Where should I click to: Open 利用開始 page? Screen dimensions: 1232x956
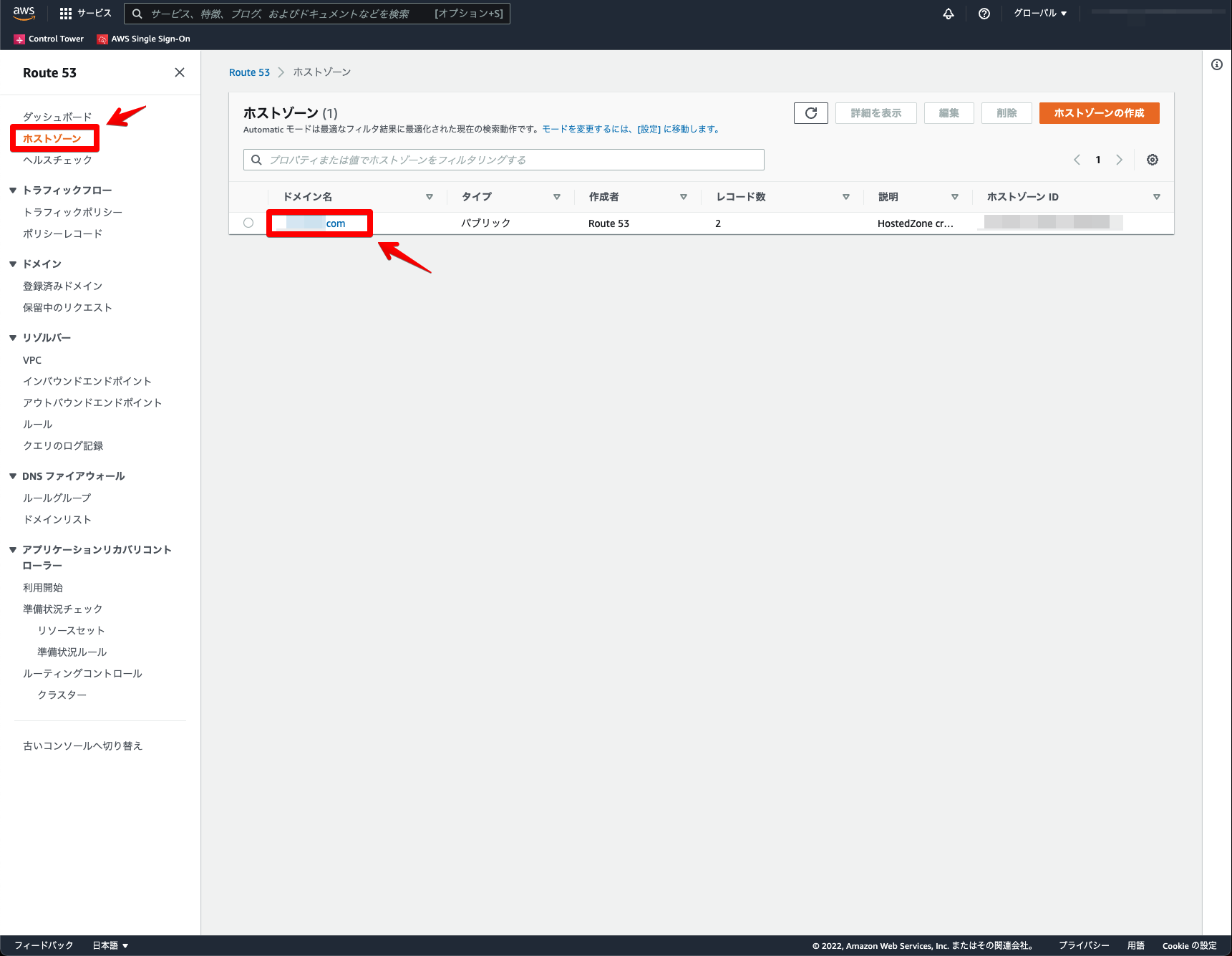pos(43,587)
